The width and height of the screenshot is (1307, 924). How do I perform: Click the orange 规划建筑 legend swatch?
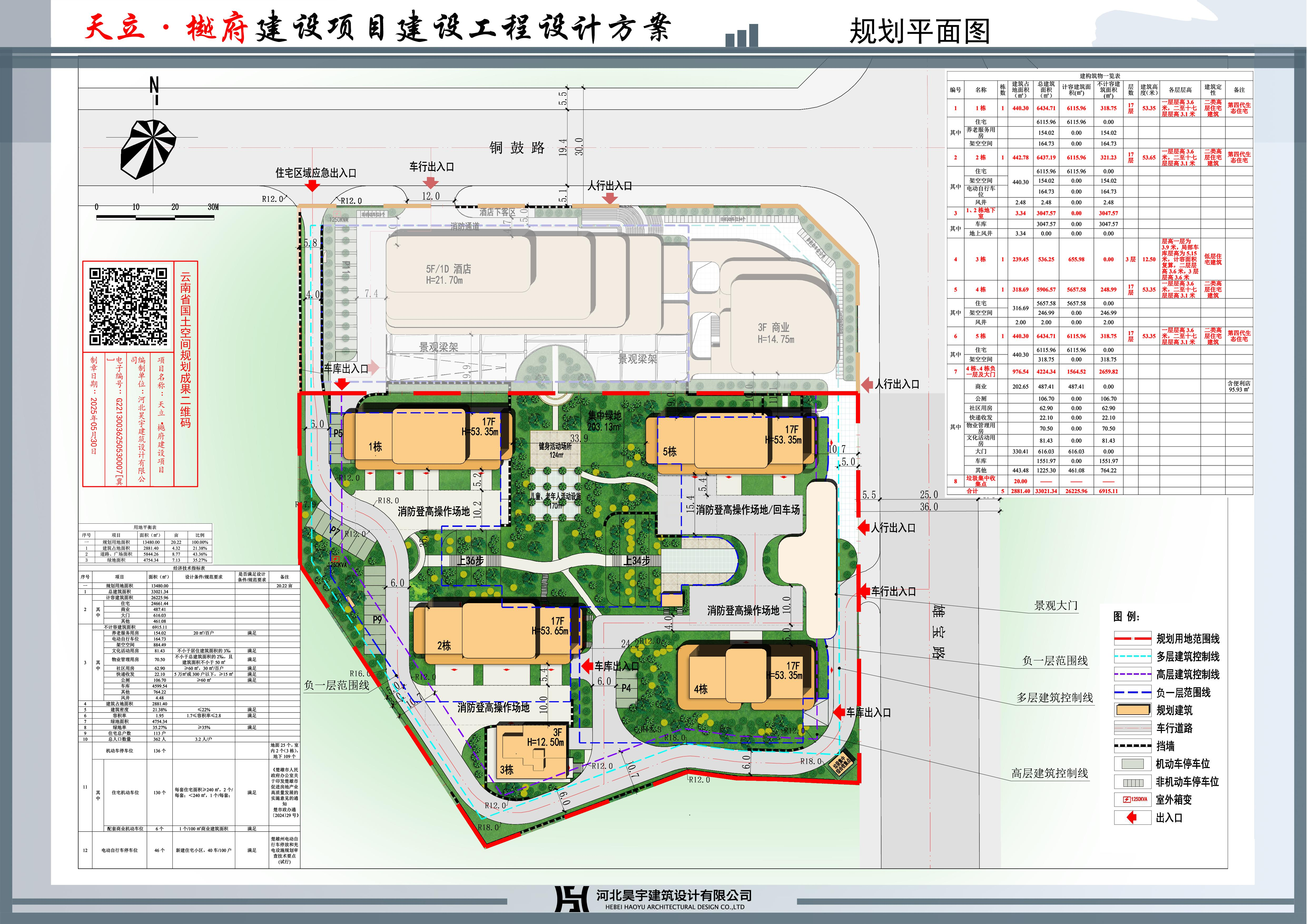pyautogui.click(x=1133, y=710)
